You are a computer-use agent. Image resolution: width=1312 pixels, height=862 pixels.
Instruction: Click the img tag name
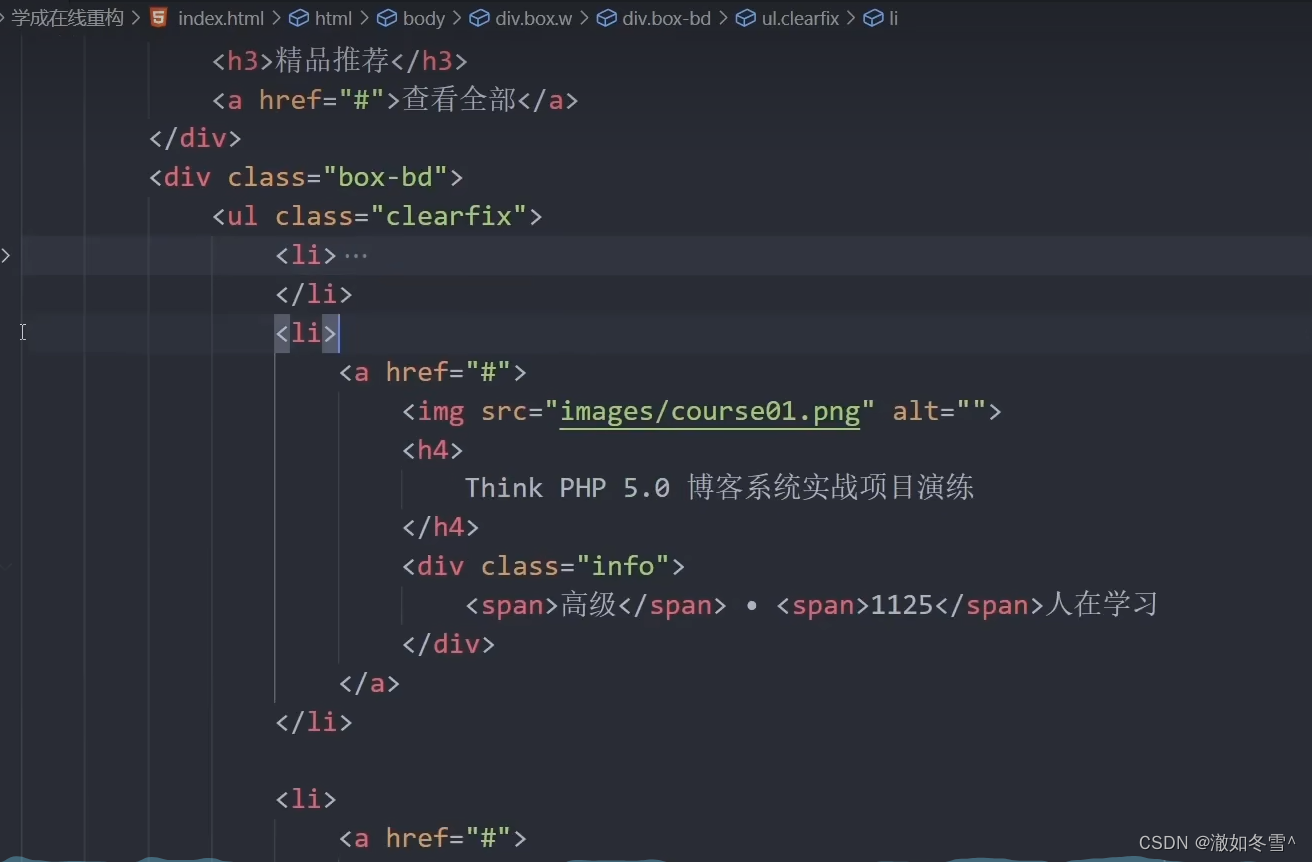pyautogui.click(x=441, y=411)
